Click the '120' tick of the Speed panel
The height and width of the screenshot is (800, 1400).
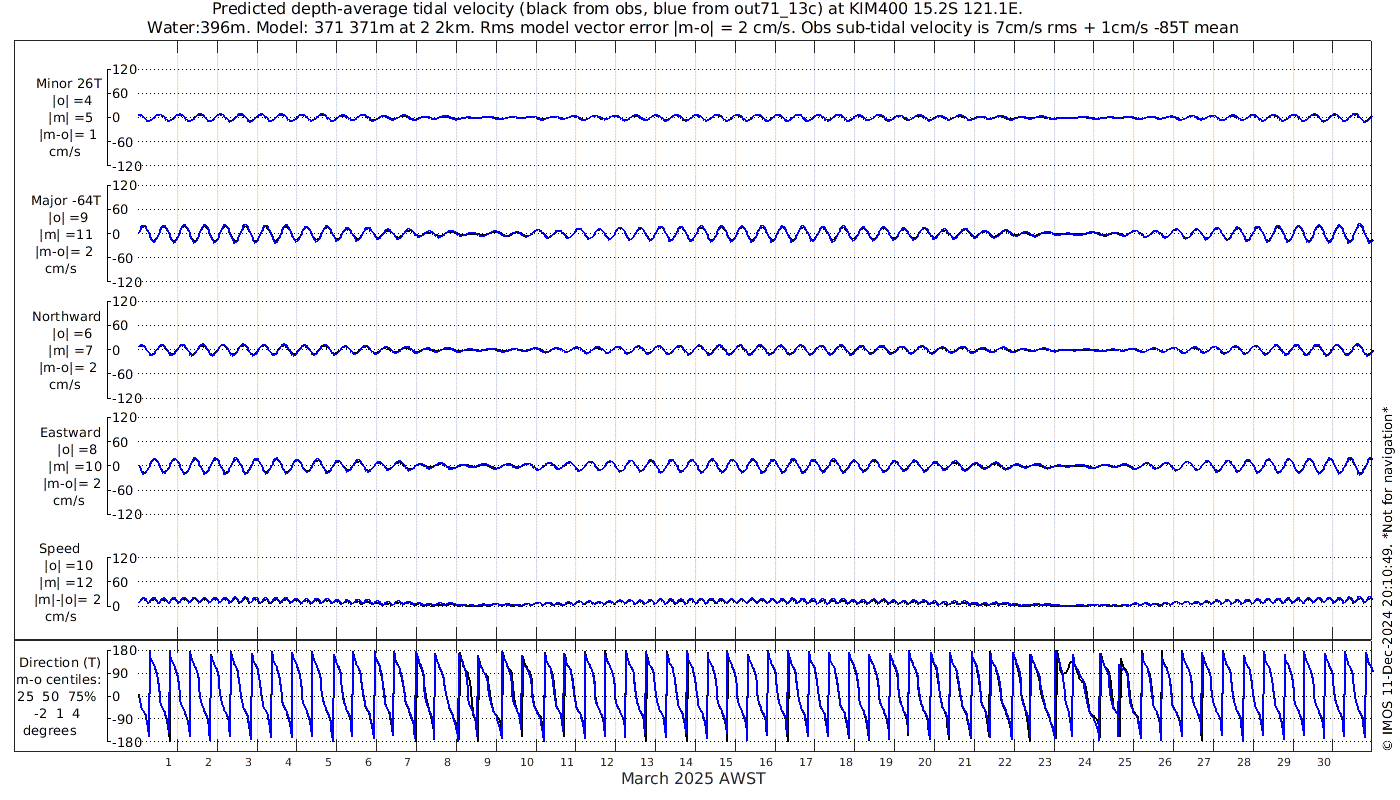pos(122,558)
